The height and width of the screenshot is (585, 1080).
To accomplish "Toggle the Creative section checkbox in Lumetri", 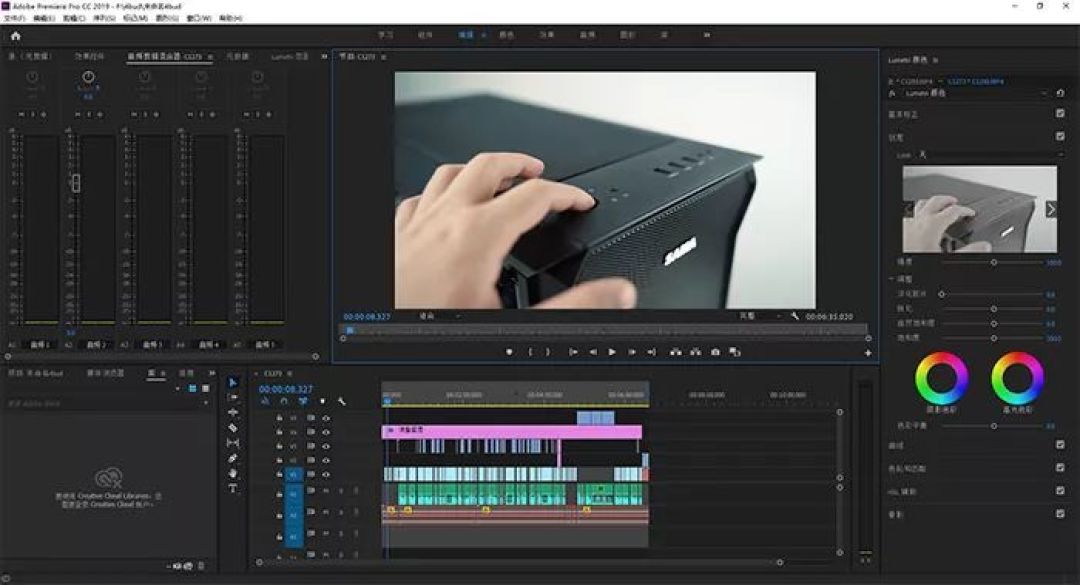I will click(1060, 136).
